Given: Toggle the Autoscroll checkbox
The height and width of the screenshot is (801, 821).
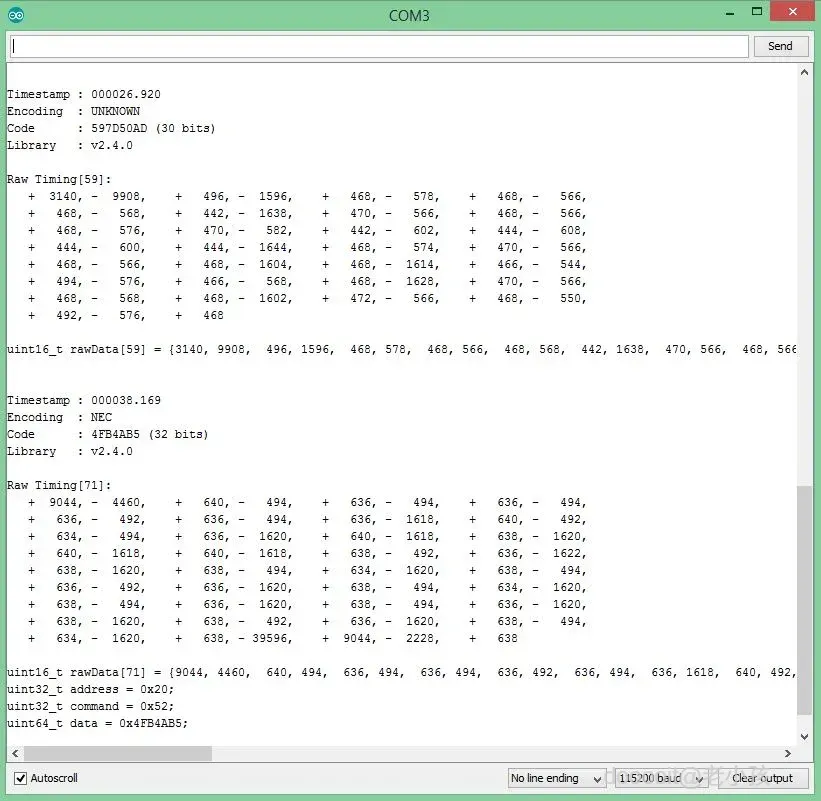Looking at the screenshot, I should click(20, 778).
